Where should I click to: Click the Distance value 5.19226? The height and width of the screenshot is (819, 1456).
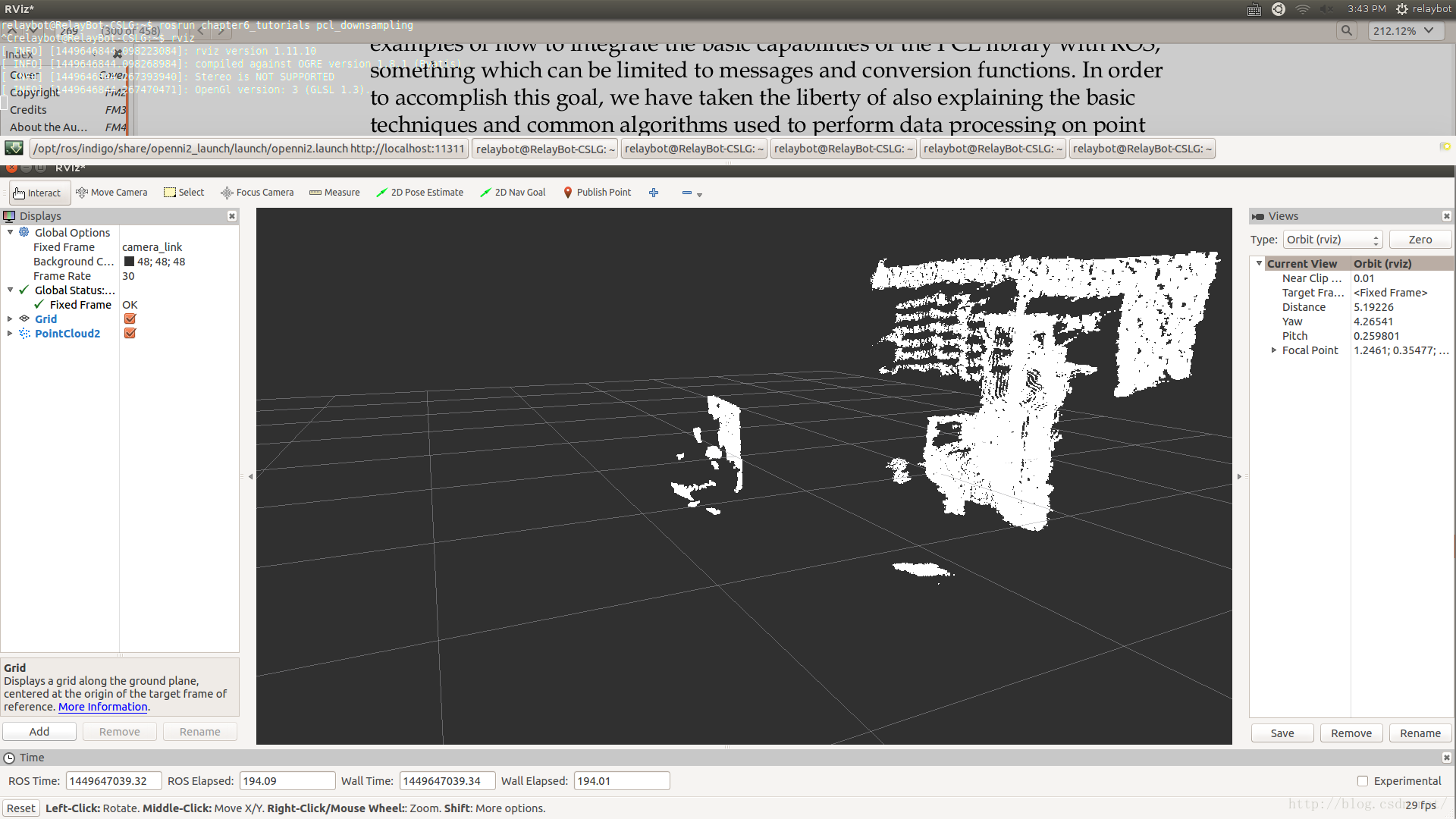(1373, 307)
